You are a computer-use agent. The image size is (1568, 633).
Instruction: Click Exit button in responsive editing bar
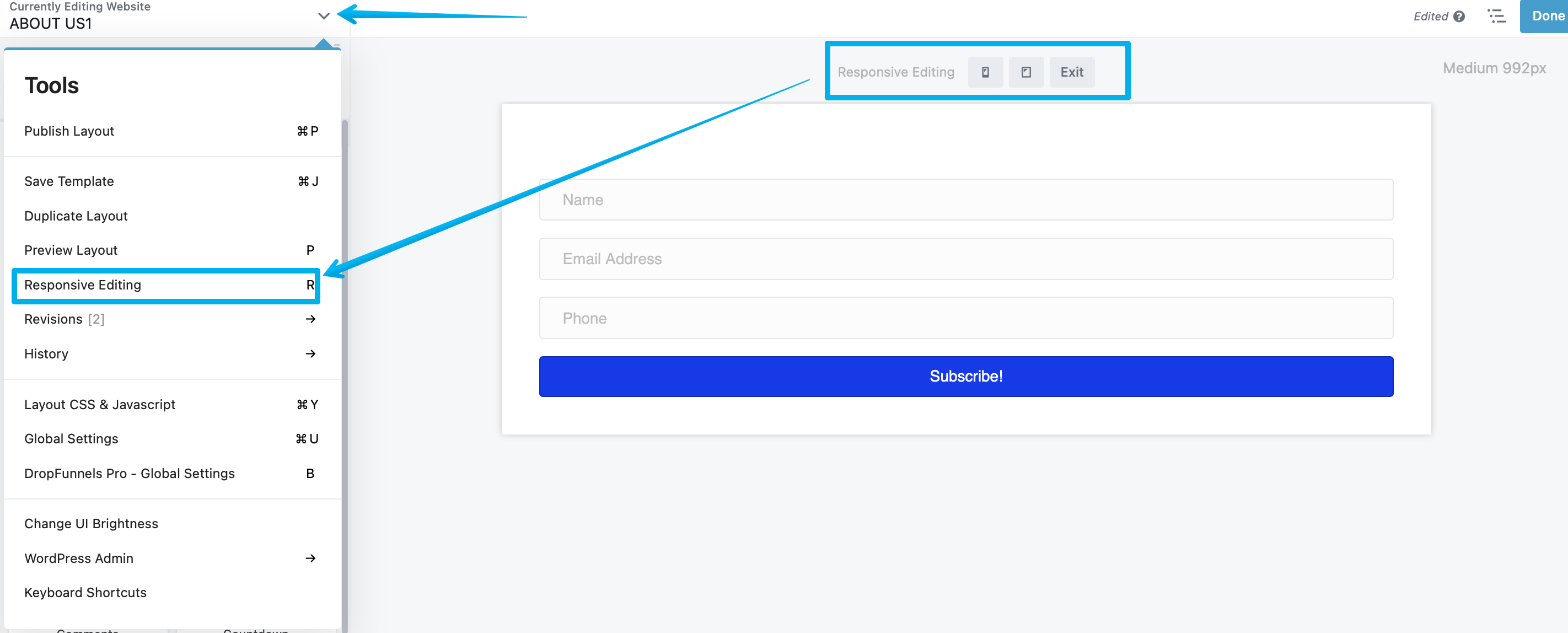1072,71
